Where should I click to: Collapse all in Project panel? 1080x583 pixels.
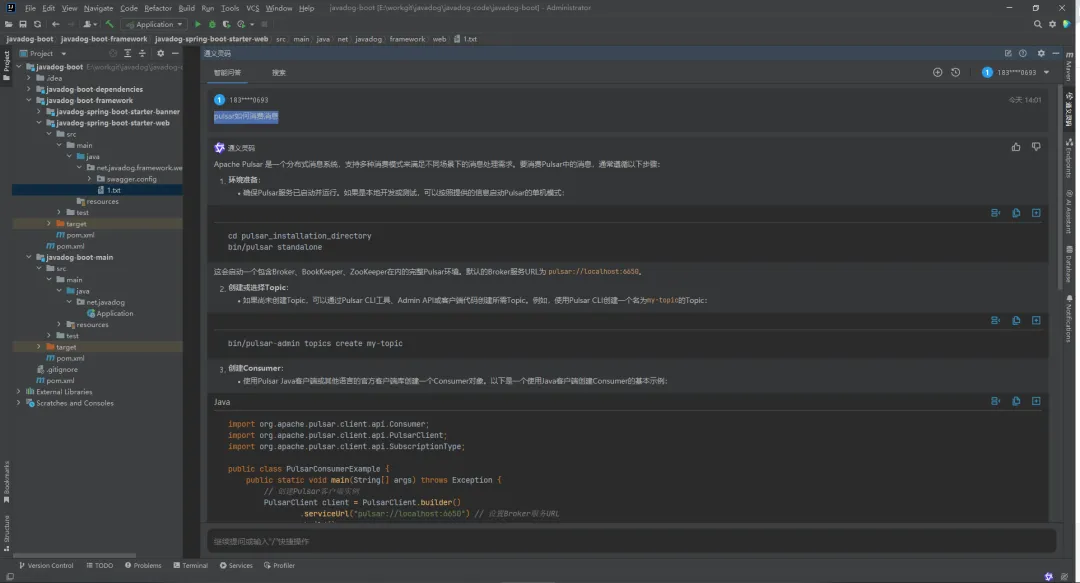[142, 53]
